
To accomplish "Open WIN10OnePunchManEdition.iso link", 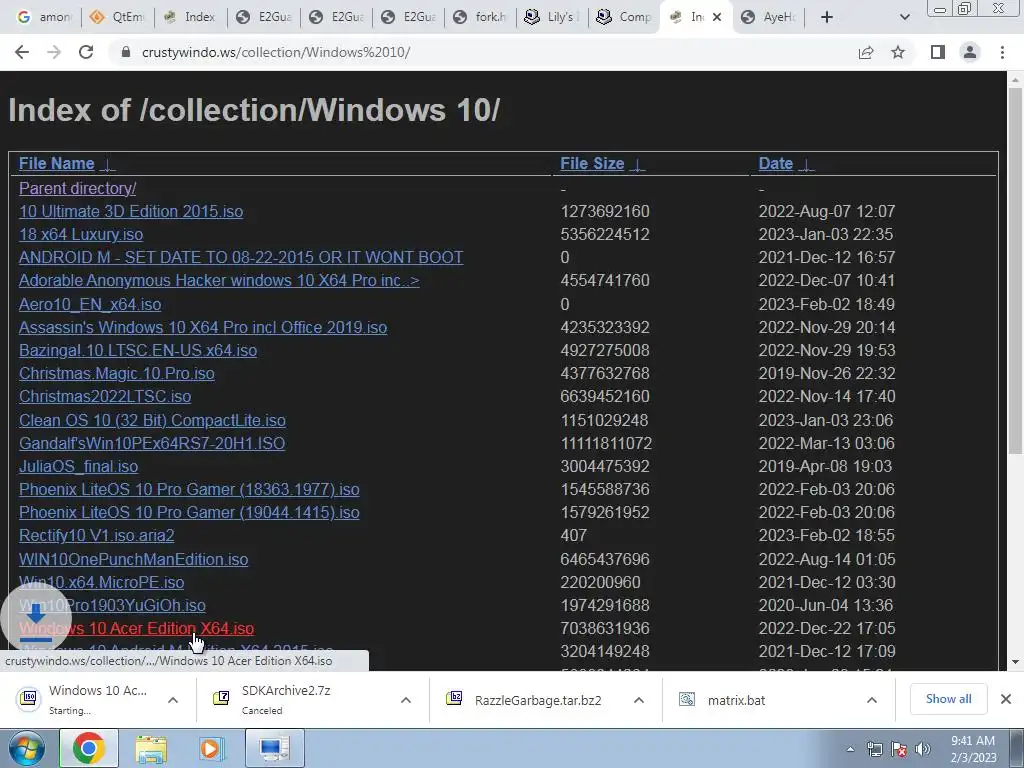I will 133,559.
